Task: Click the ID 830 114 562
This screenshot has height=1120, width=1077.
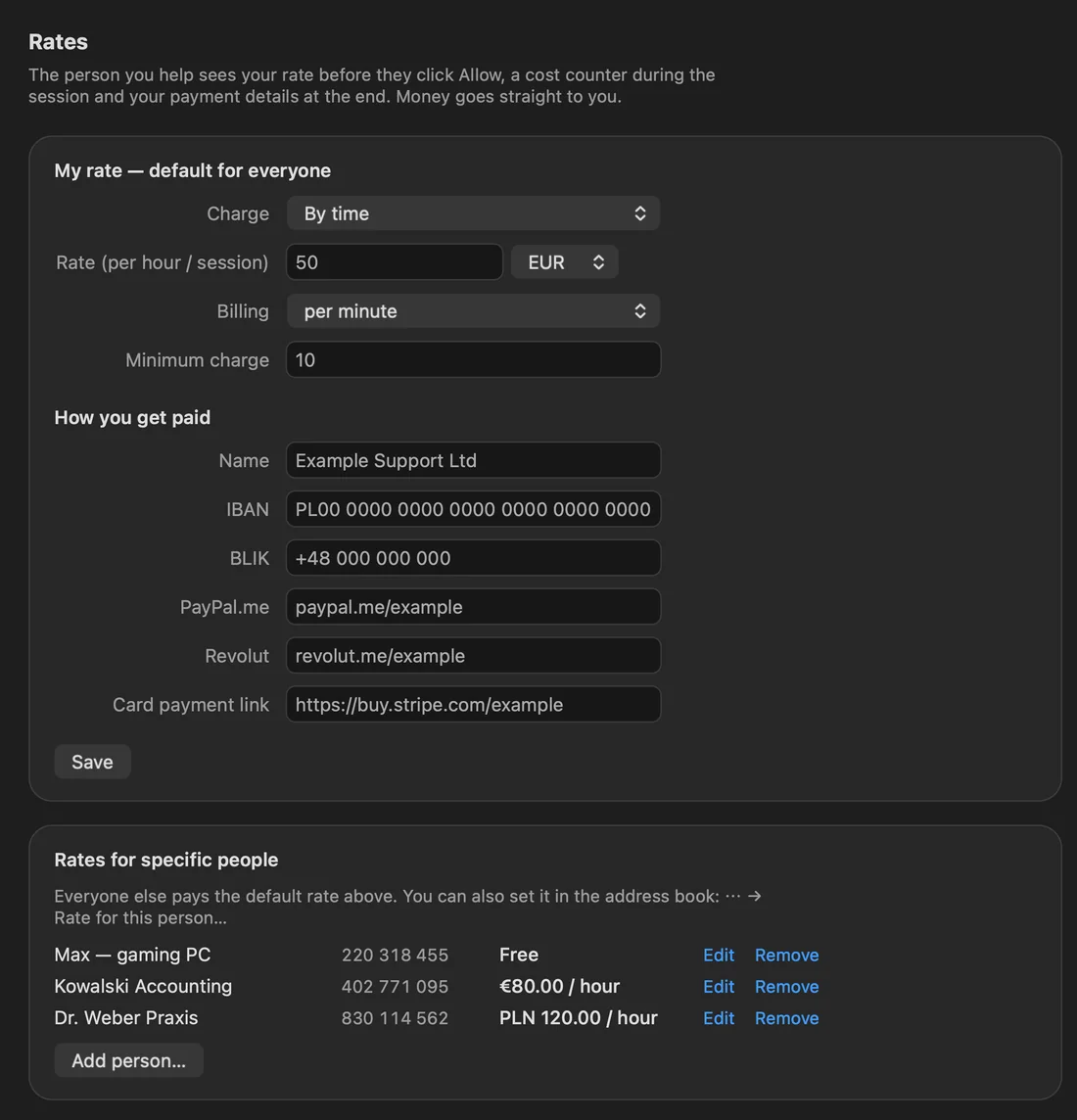Action: pyautogui.click(x=395, y=1018)
